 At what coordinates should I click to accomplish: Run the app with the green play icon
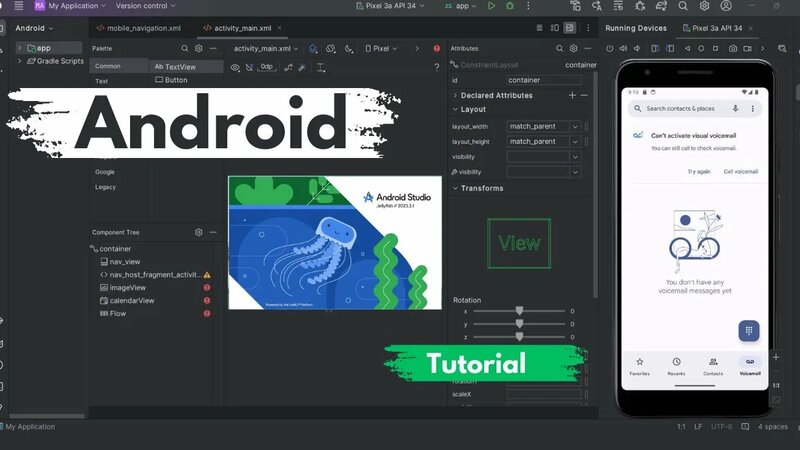(x=491, y=6)
